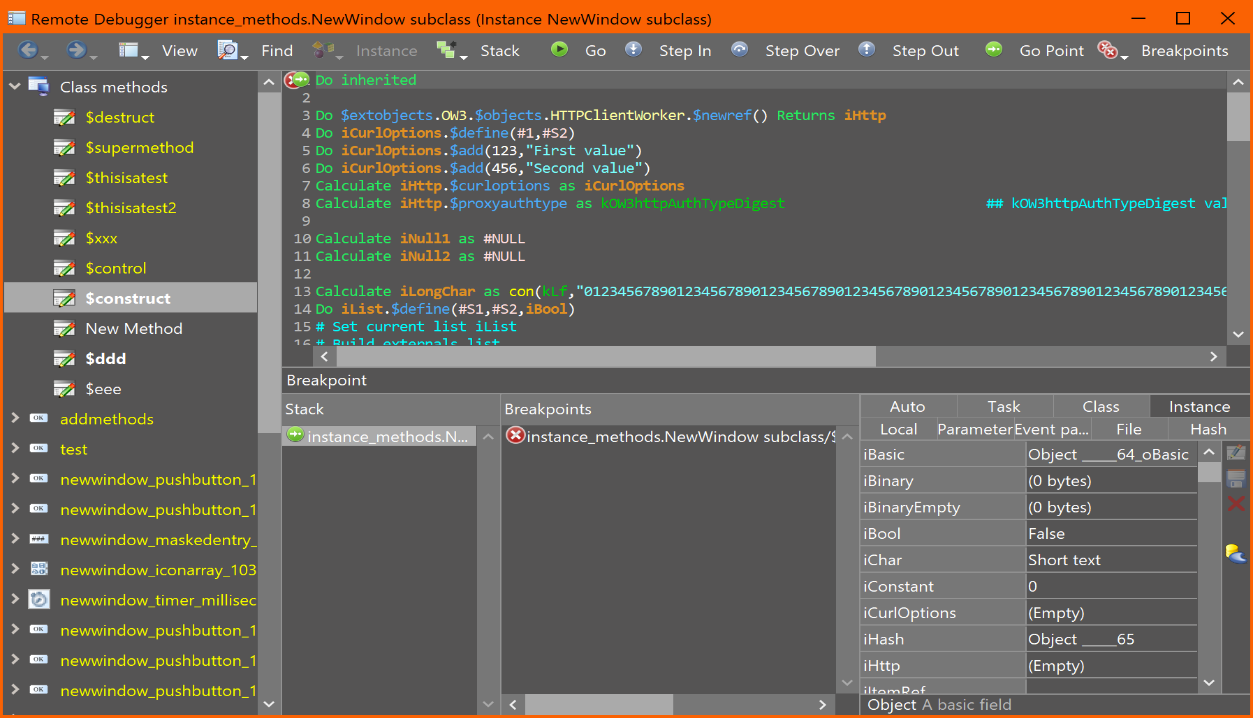Image resolution: width=1253 pixels, height=718 pixels.
Task: Select the $thisisatest method
Action: tap(126, 178)
